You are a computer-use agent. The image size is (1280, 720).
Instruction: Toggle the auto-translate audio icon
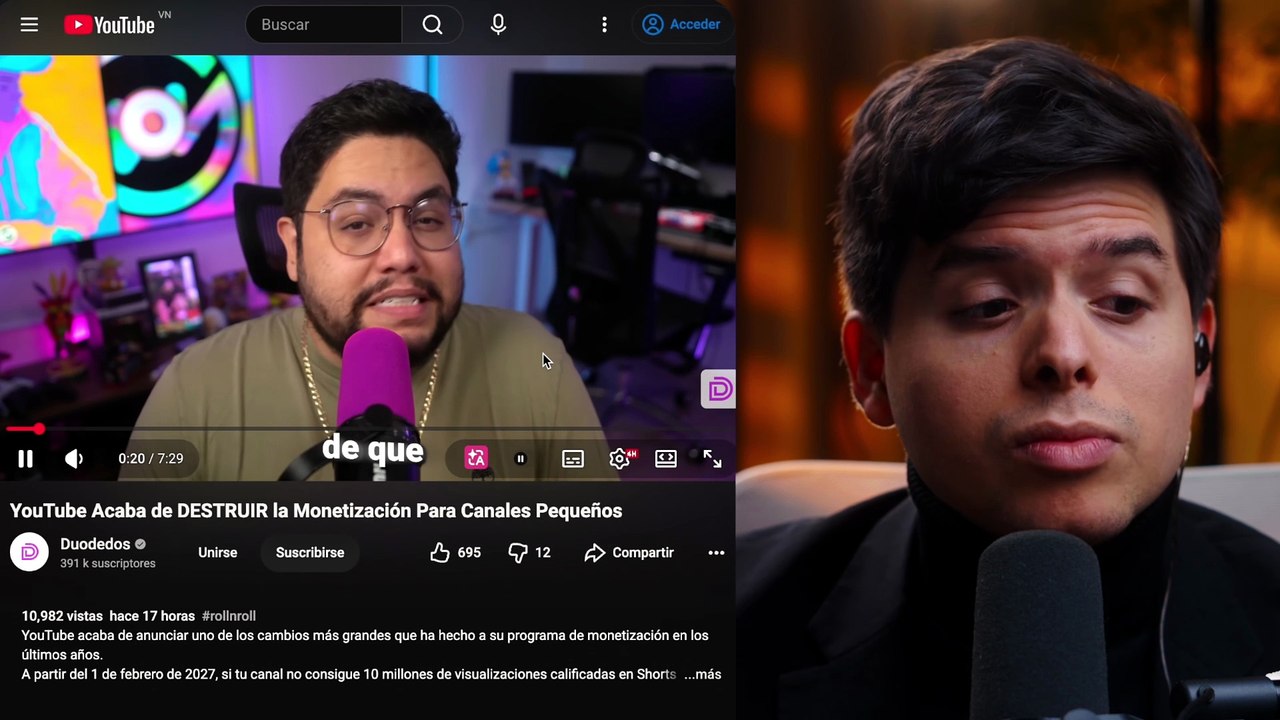click(476, 458)
